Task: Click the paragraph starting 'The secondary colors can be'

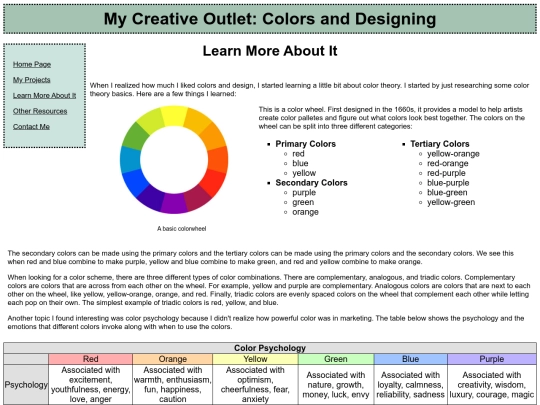Action: [x=261, y=258]
